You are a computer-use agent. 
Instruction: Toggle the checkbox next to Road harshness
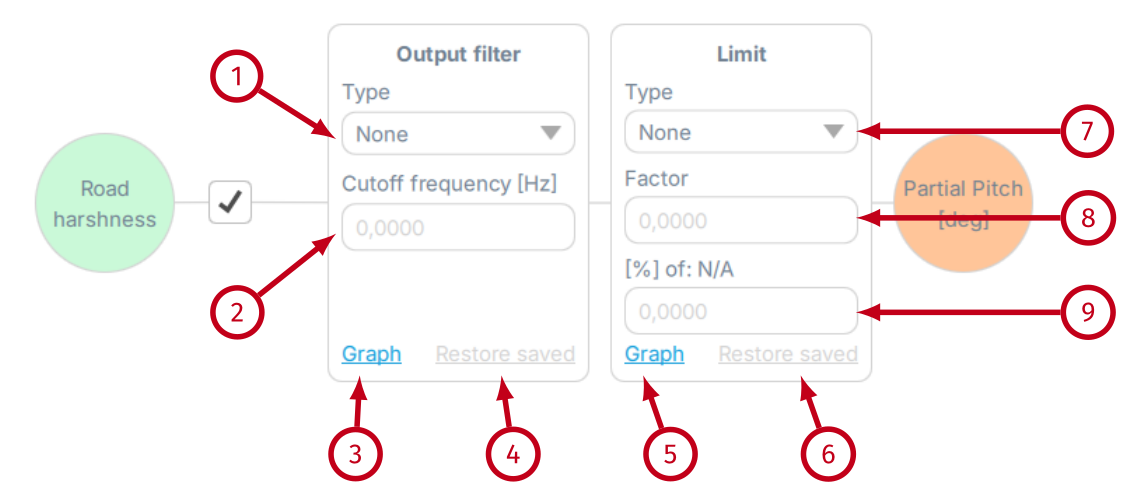(230, 203)
